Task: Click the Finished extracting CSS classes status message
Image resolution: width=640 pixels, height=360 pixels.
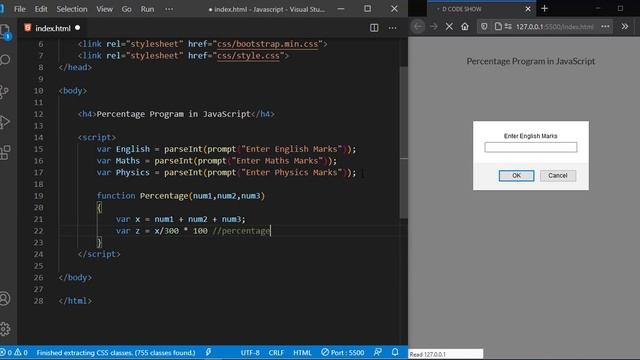Action: [x=116, y=353]
